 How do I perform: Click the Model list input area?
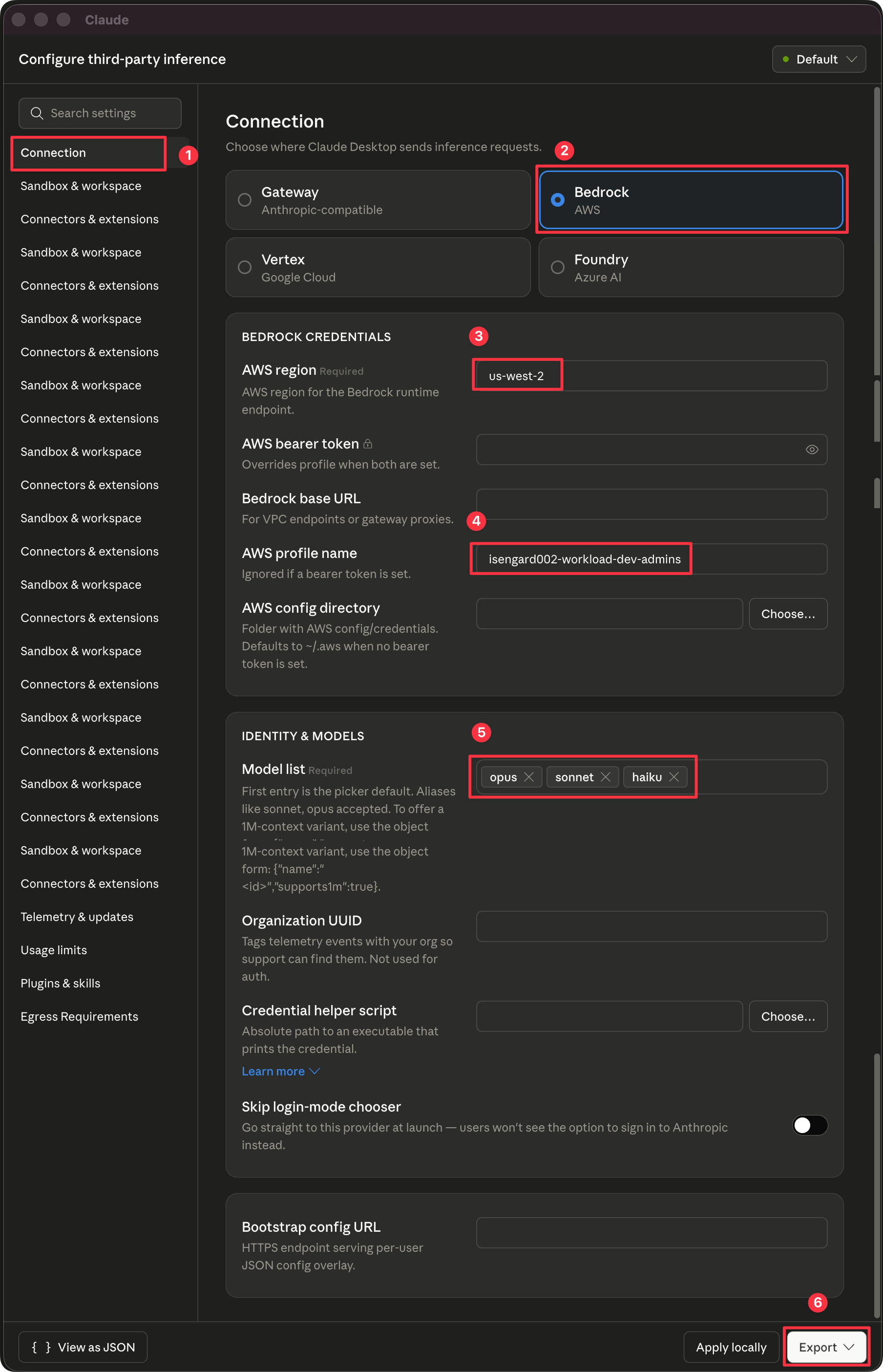tap(652, 776)
